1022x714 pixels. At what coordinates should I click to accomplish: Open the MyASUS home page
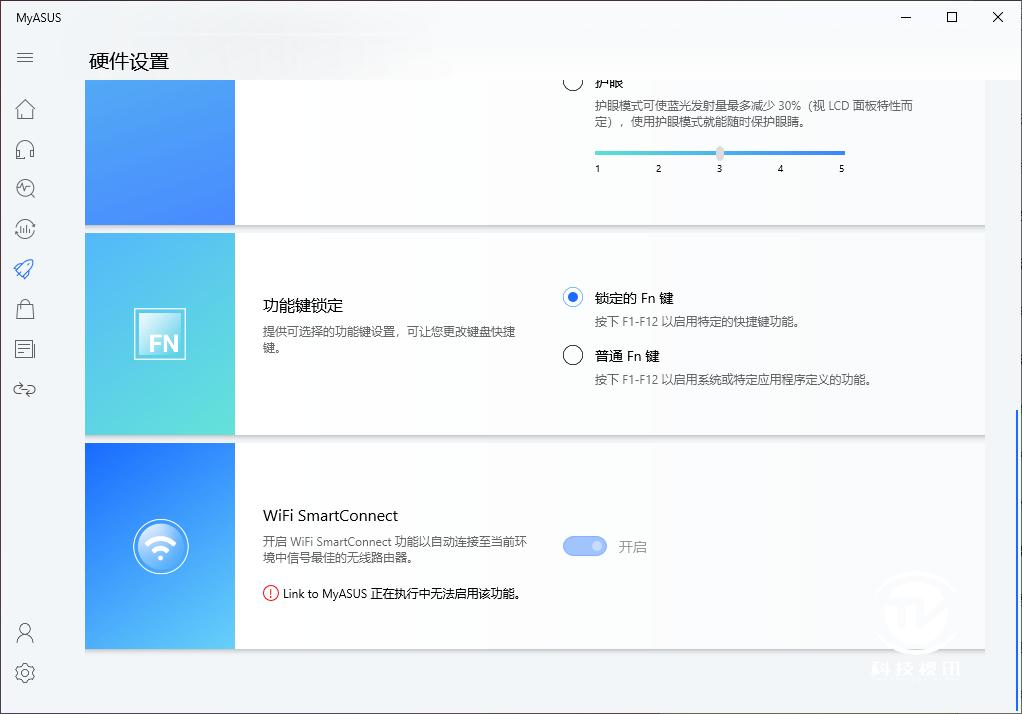tap(25, 109)
